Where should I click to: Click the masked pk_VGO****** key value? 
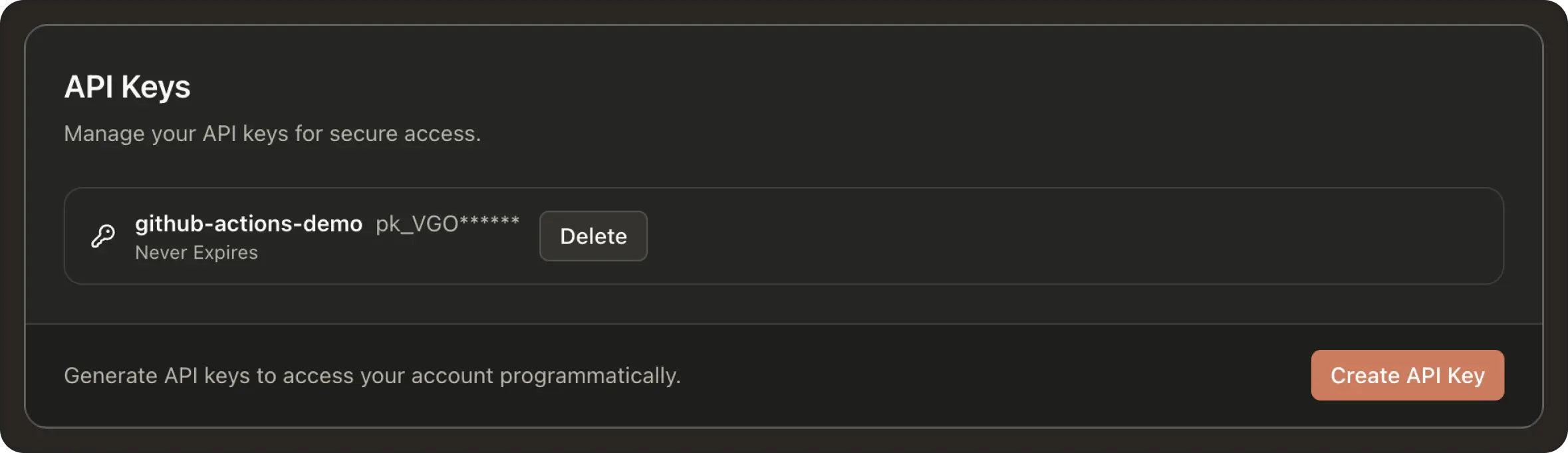[447, 224]
